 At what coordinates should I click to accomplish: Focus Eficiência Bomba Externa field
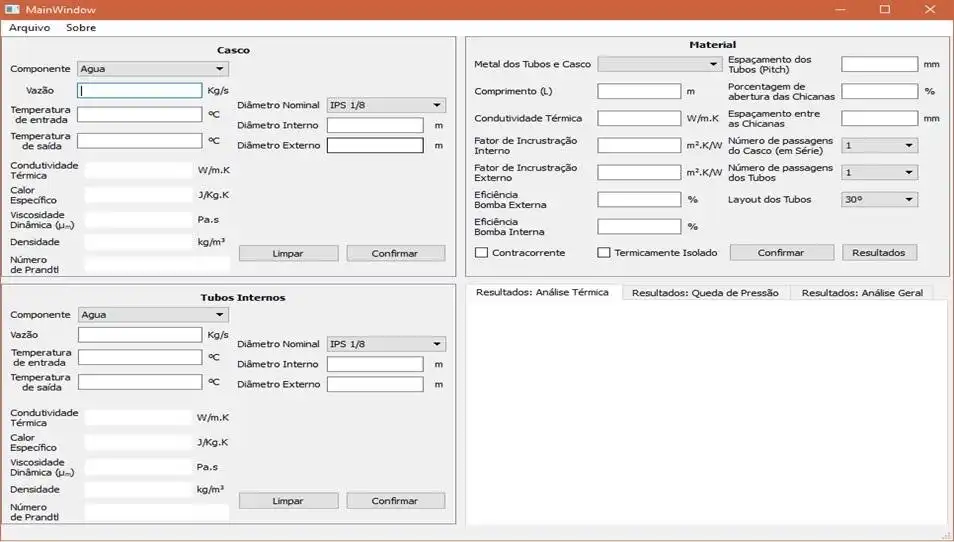coord(639,200)
